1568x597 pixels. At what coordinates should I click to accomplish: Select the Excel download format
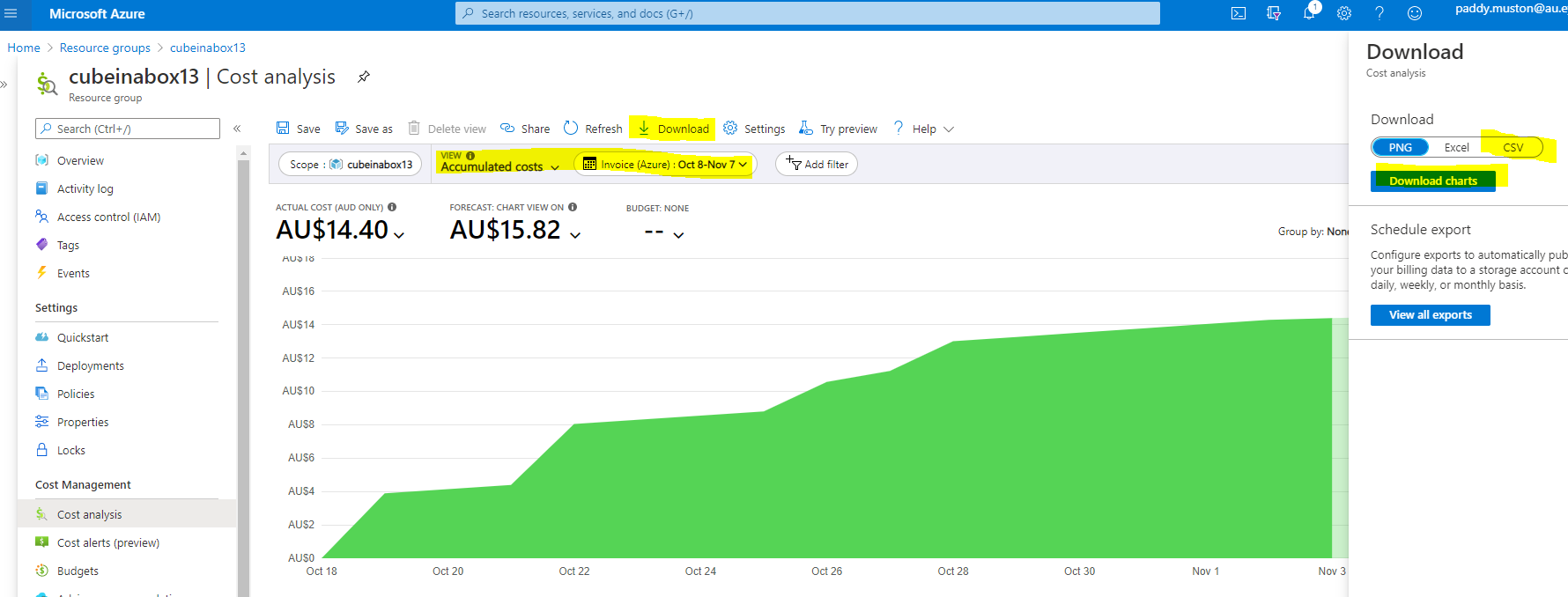click(1456, 147)
